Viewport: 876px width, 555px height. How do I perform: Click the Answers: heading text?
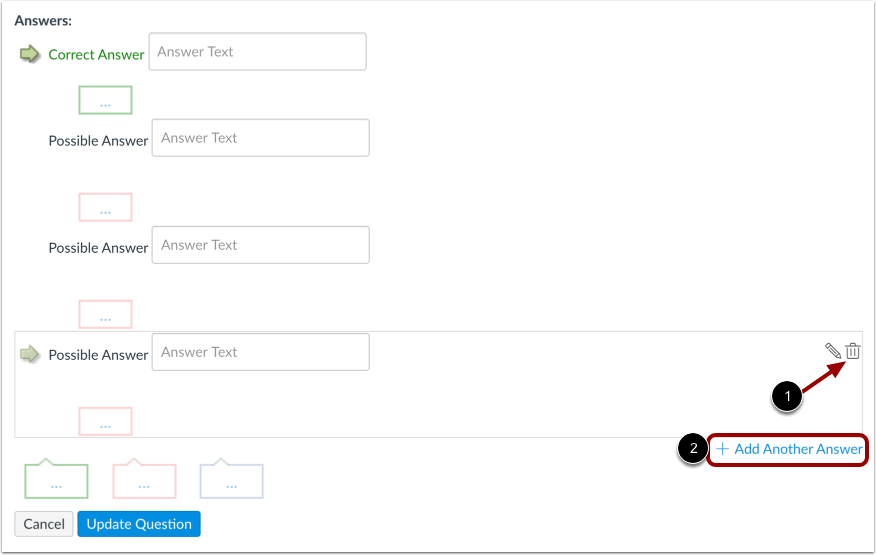[43, 21]
